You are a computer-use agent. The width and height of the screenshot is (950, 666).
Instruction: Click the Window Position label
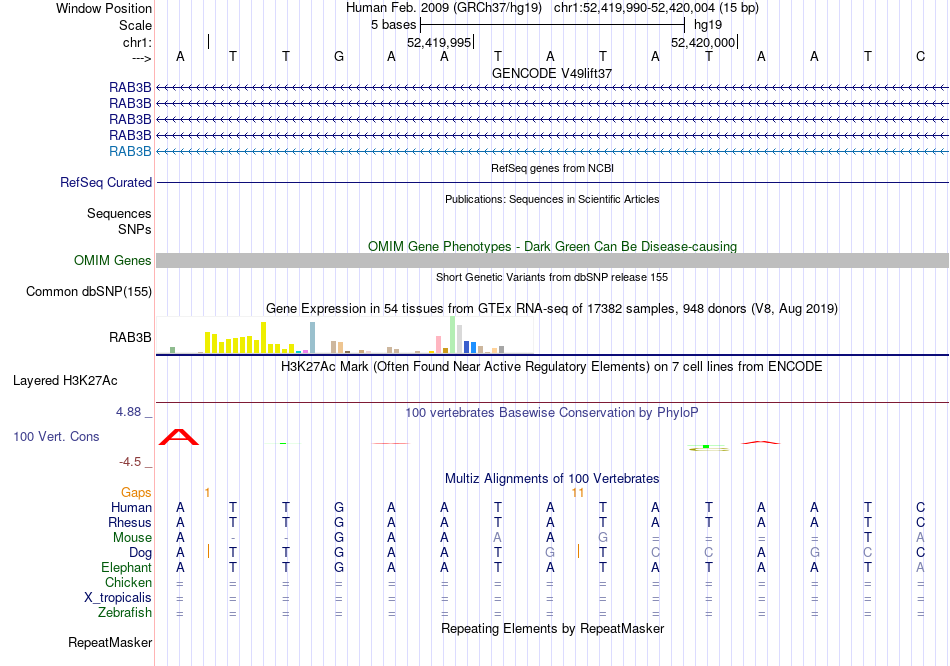[x=104, y=8]
